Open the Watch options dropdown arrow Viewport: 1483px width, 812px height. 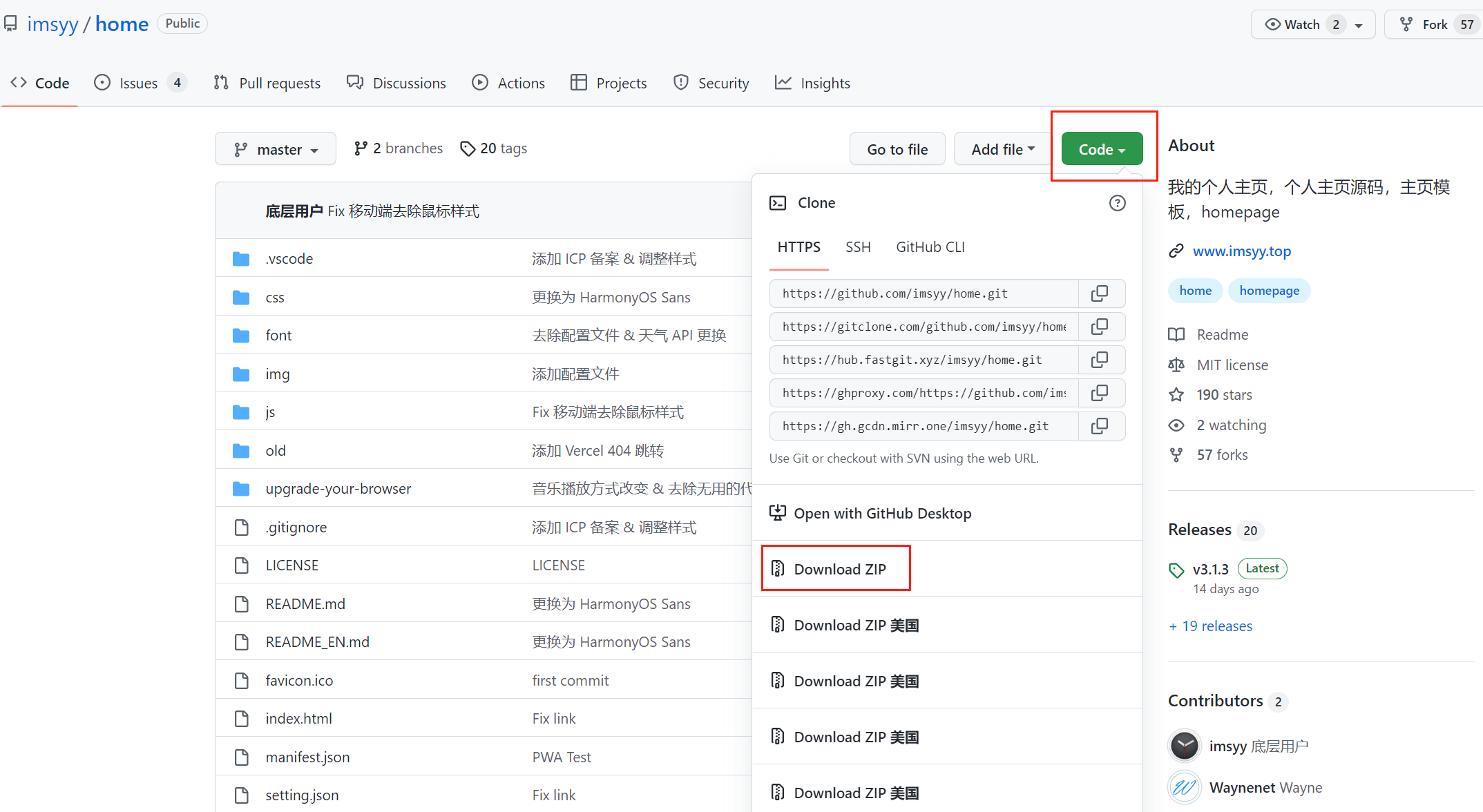(1359, 25)
